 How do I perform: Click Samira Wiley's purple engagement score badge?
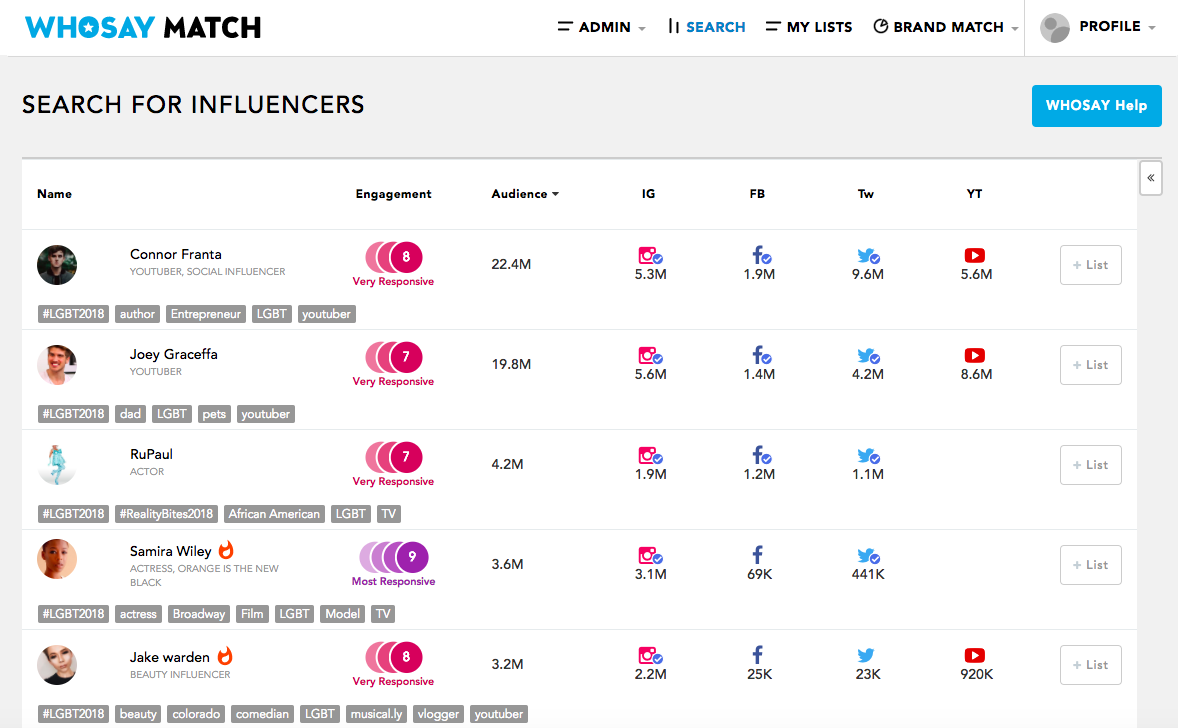(412, 556)
